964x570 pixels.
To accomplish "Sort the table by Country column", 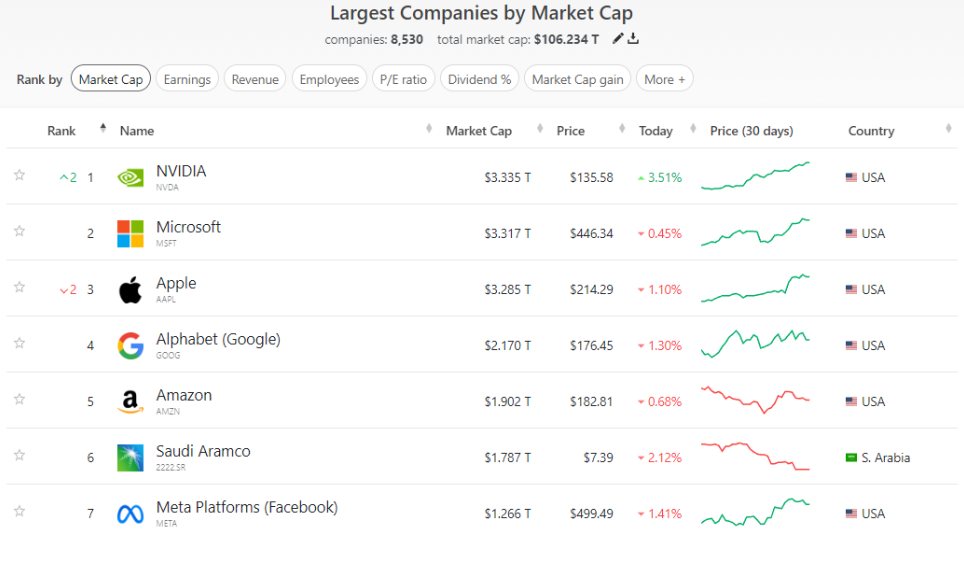I will pyautogui.click(x=871, y=131).
